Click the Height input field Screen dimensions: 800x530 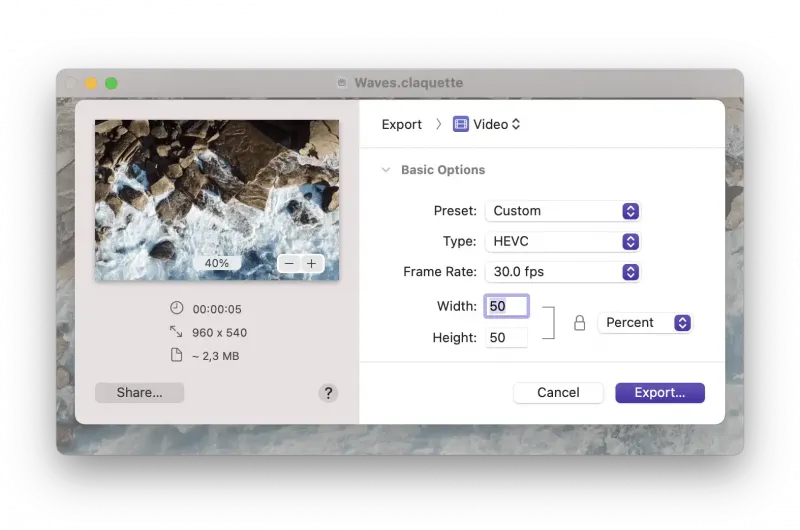click(506, 338)
